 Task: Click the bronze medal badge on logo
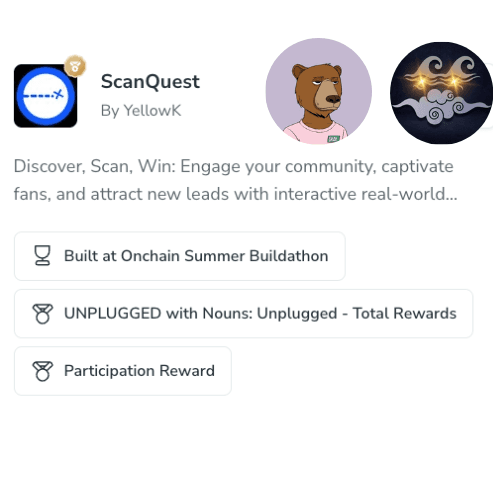click(75, 66)
